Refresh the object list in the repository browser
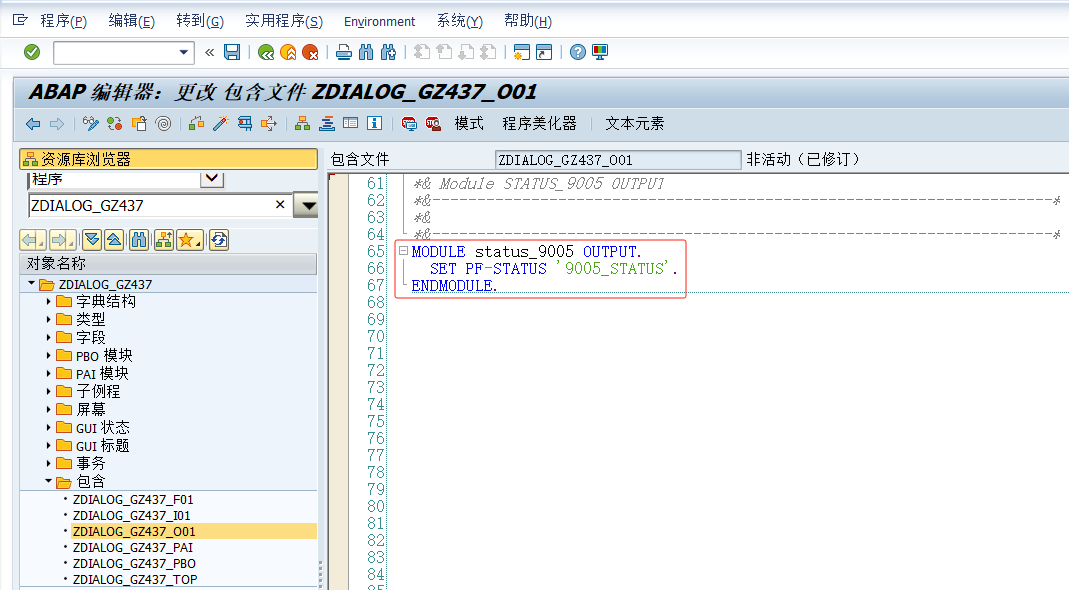Screen dimensions: 1069x590 (218, 239)
